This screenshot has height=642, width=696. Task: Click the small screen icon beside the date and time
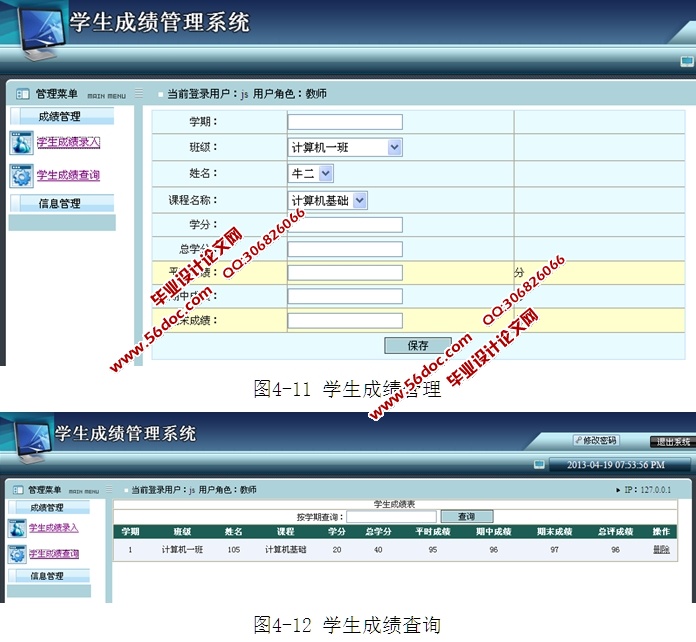tap(539, 464)
